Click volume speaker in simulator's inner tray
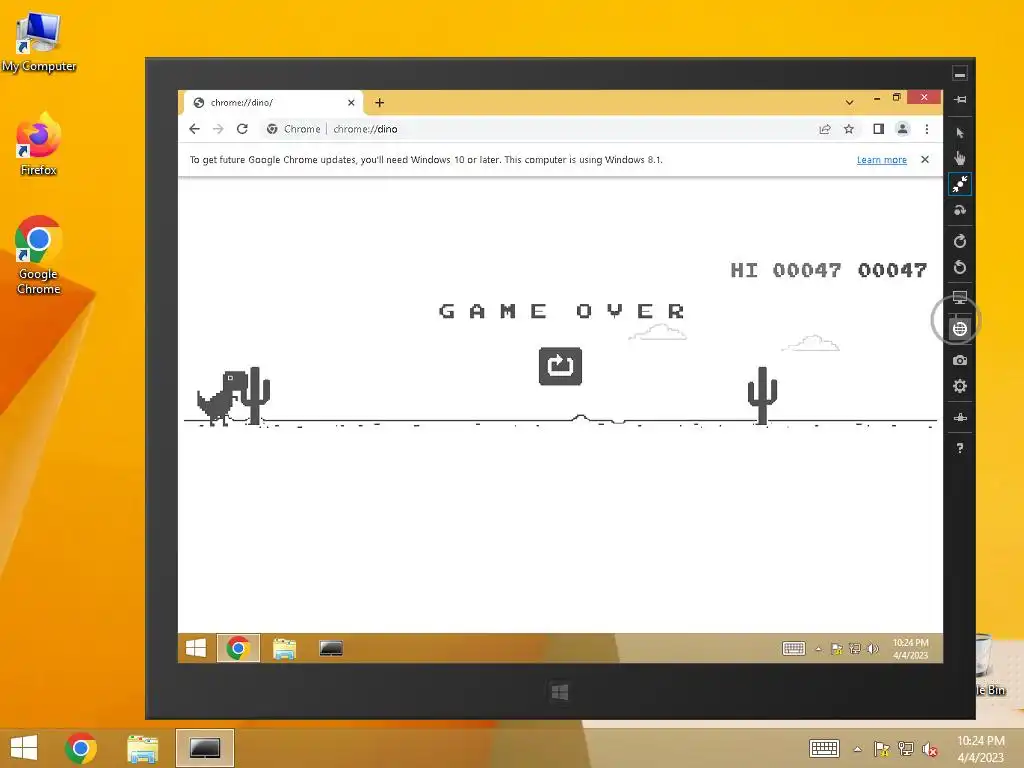The height and width of the screenshot is (768, 1024). point(872,648)
